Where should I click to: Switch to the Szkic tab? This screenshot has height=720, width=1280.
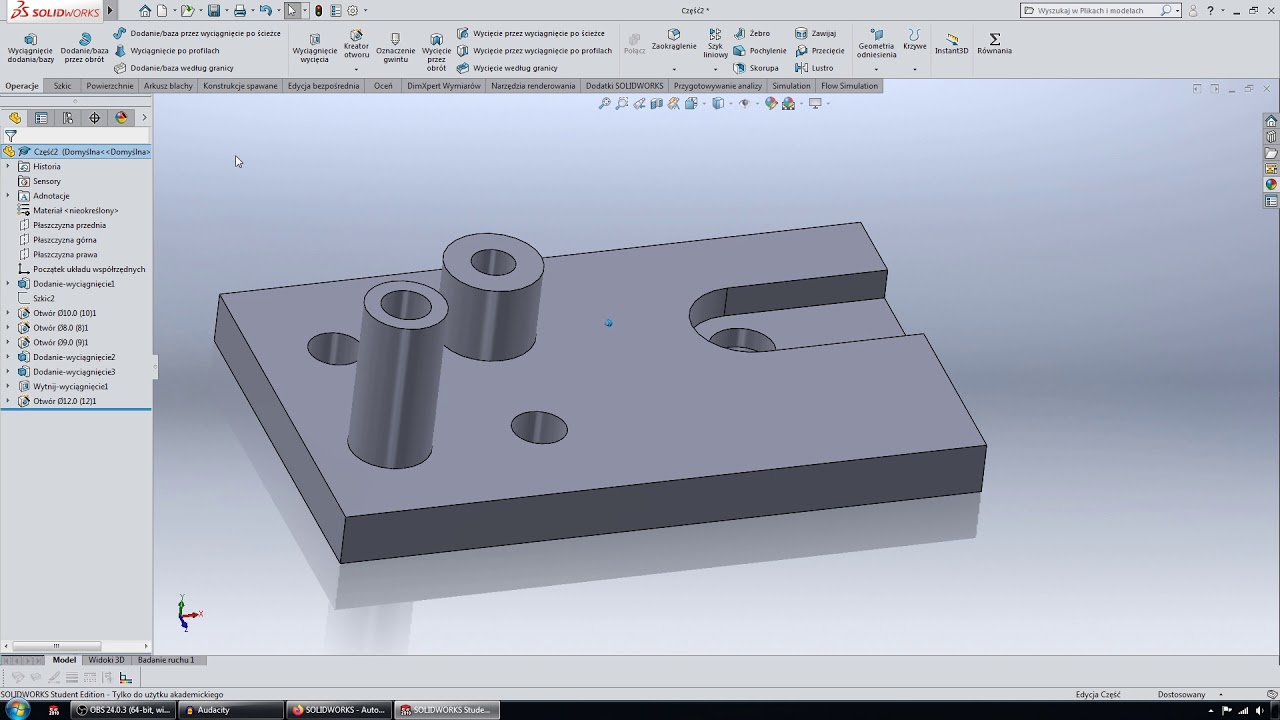click(62, 86)
